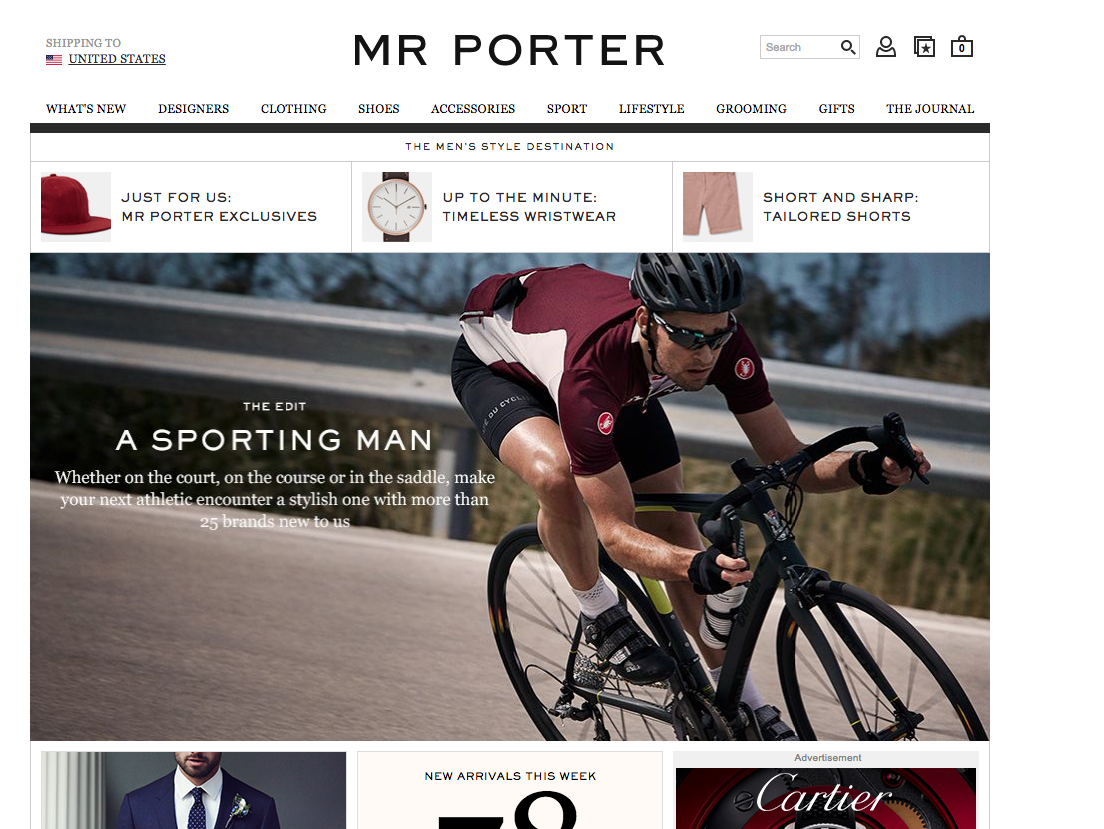Change shipping country United States link

[117, 59]
